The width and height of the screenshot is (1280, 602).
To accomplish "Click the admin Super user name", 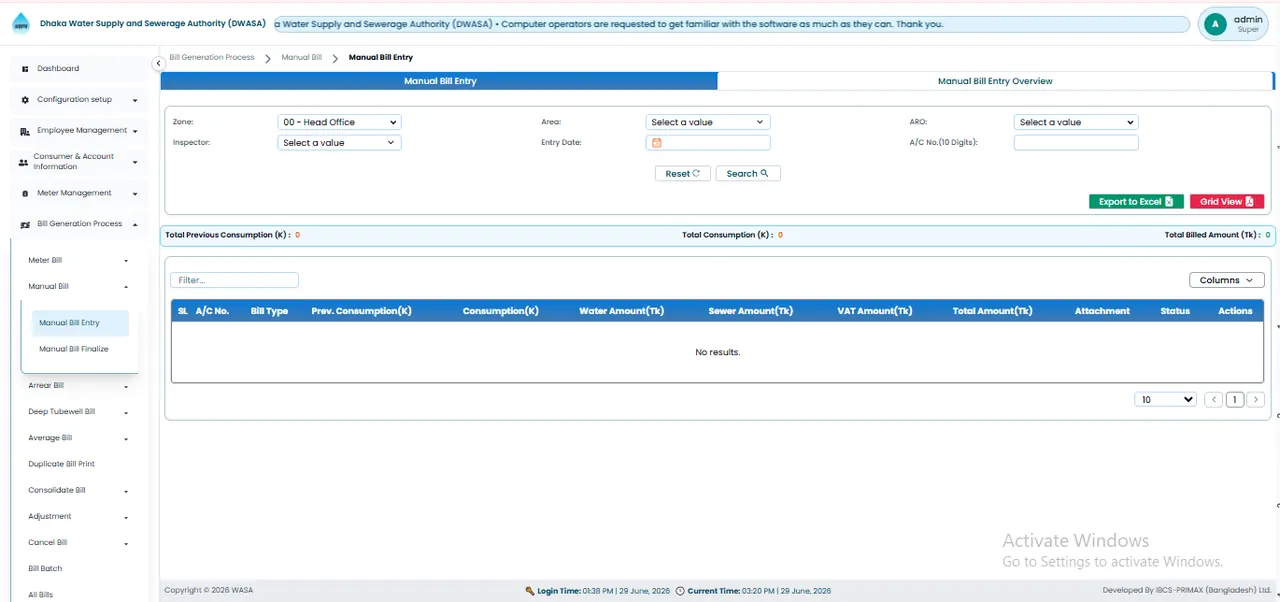I will coord(1248,24).
